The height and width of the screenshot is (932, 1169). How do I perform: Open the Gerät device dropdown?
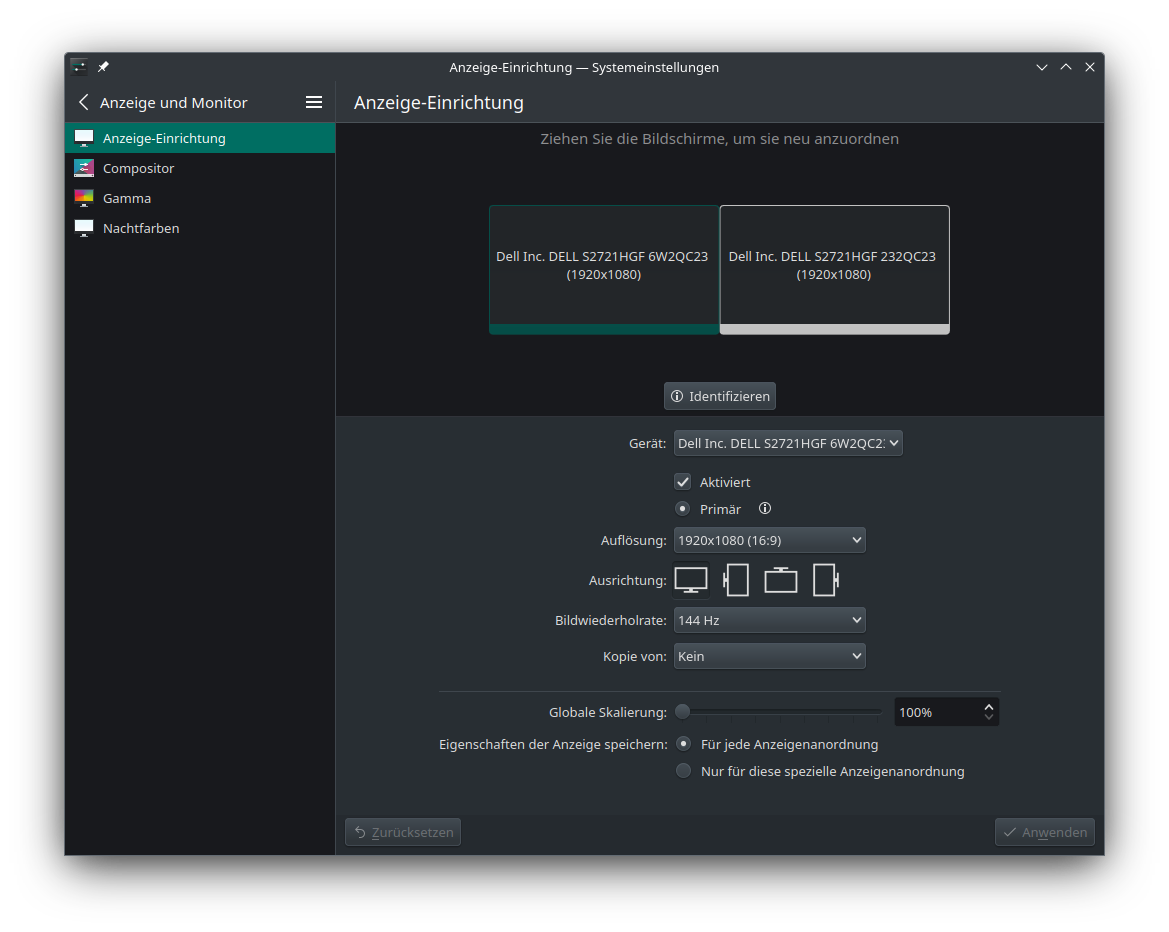pyautogui.click(x=788, y=443)
